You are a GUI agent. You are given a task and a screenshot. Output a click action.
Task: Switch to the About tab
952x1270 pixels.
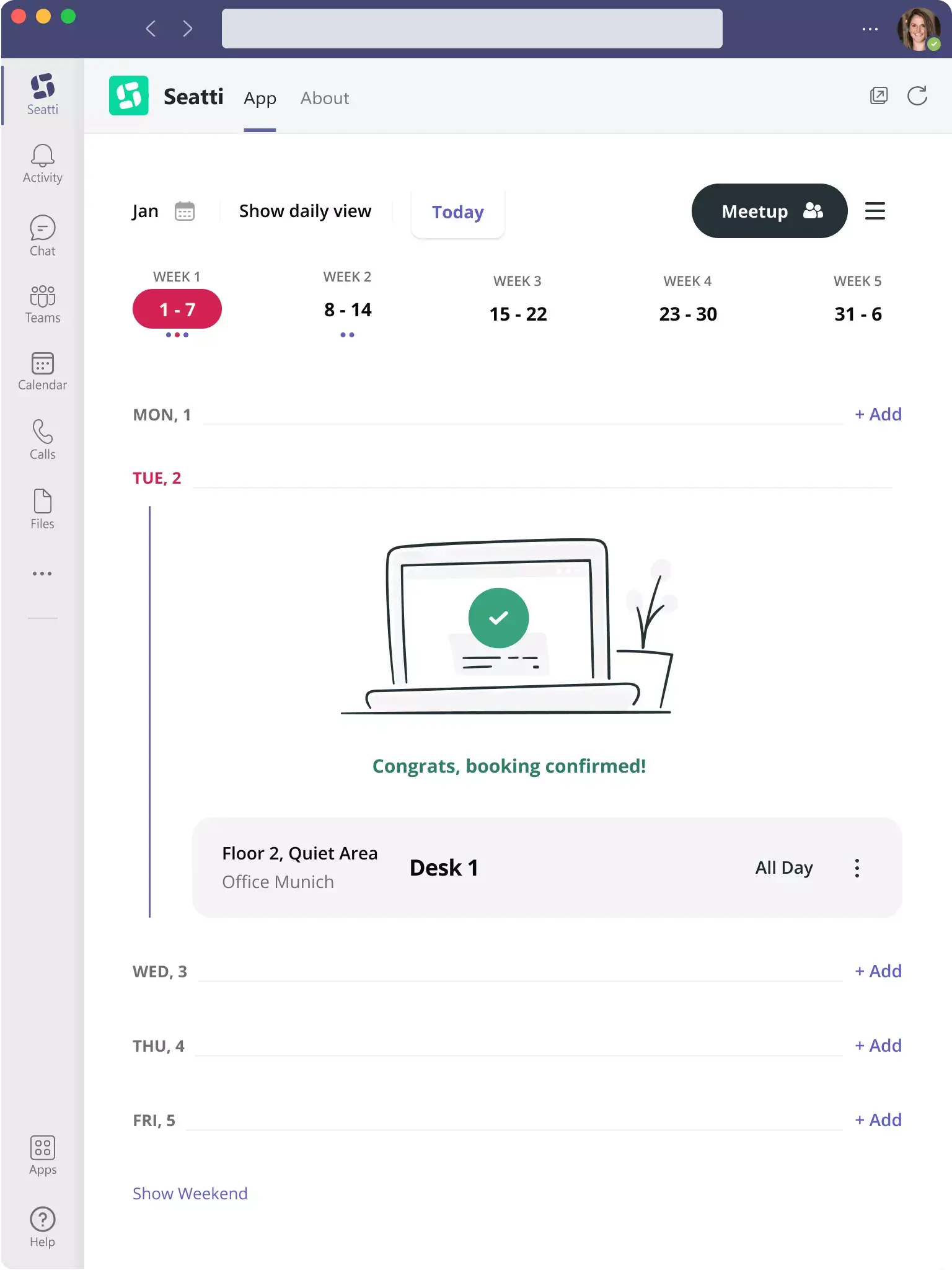click(x=325, y=98)
